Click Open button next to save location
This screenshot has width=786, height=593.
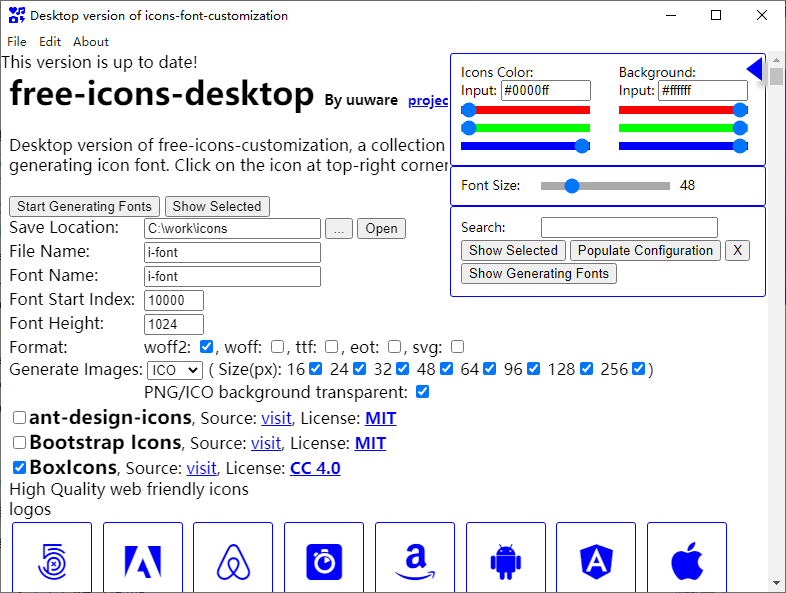coord(381,229)
